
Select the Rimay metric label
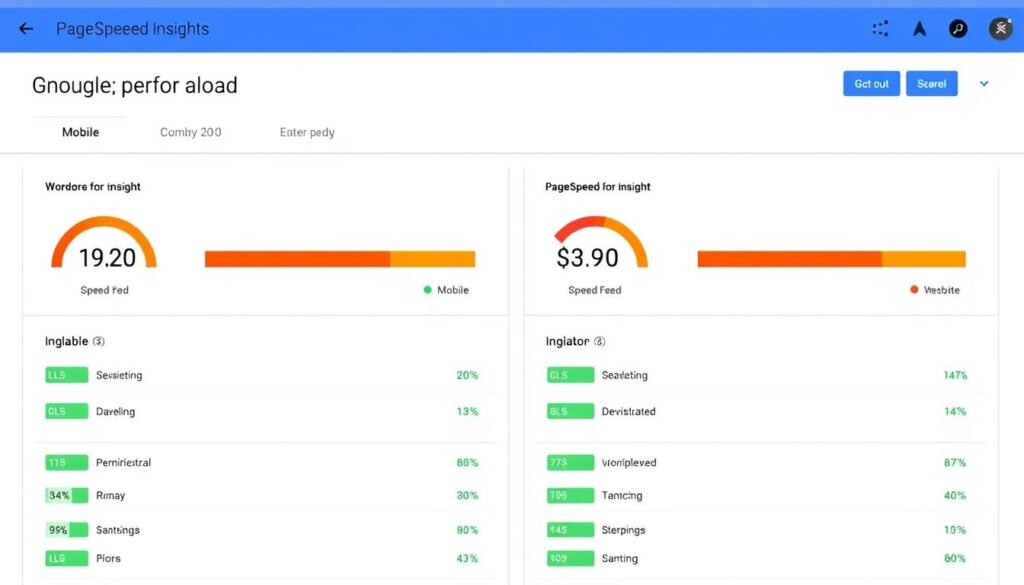click(x=110, y=496)
